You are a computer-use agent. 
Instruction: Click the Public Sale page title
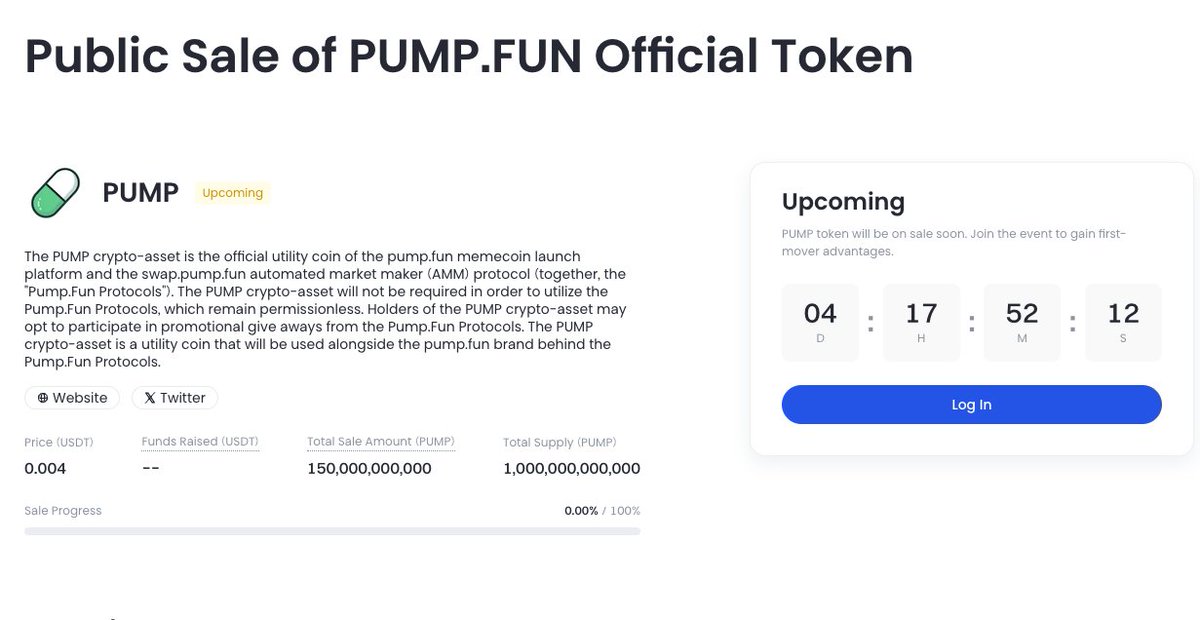tap(468, 57)
